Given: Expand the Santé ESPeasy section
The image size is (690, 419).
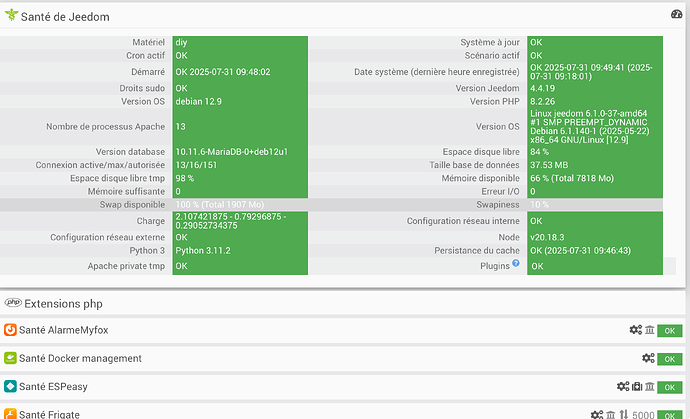Looking at the screenshot, I should click(53, 386).
